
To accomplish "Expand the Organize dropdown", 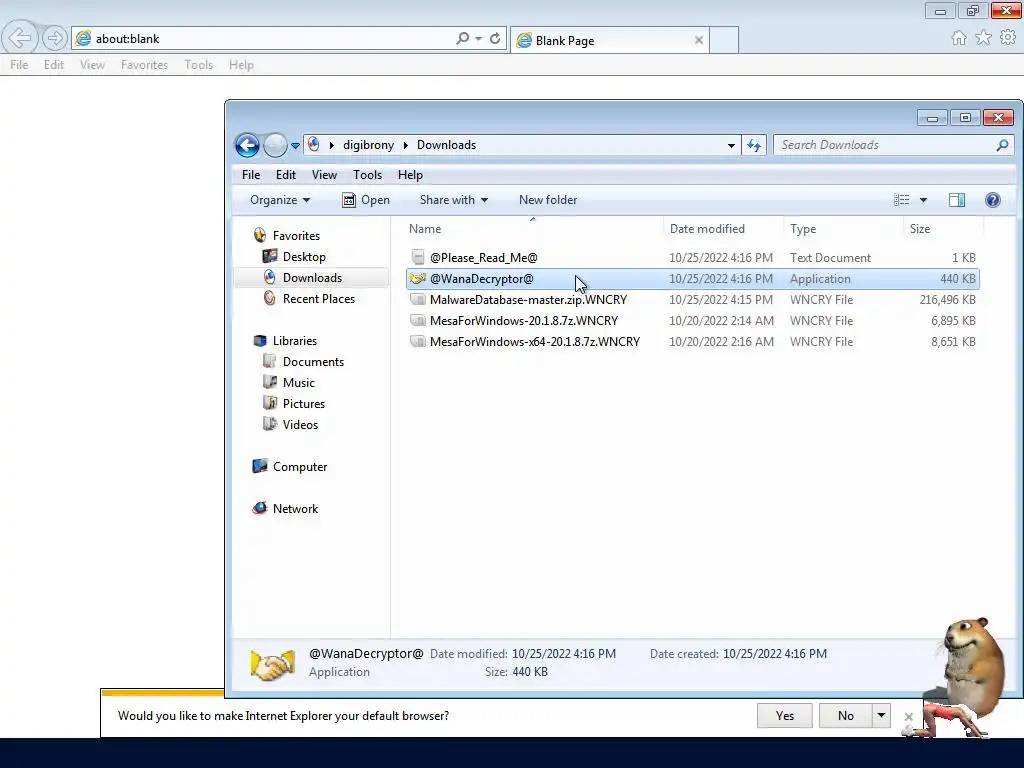I will 280,200.
